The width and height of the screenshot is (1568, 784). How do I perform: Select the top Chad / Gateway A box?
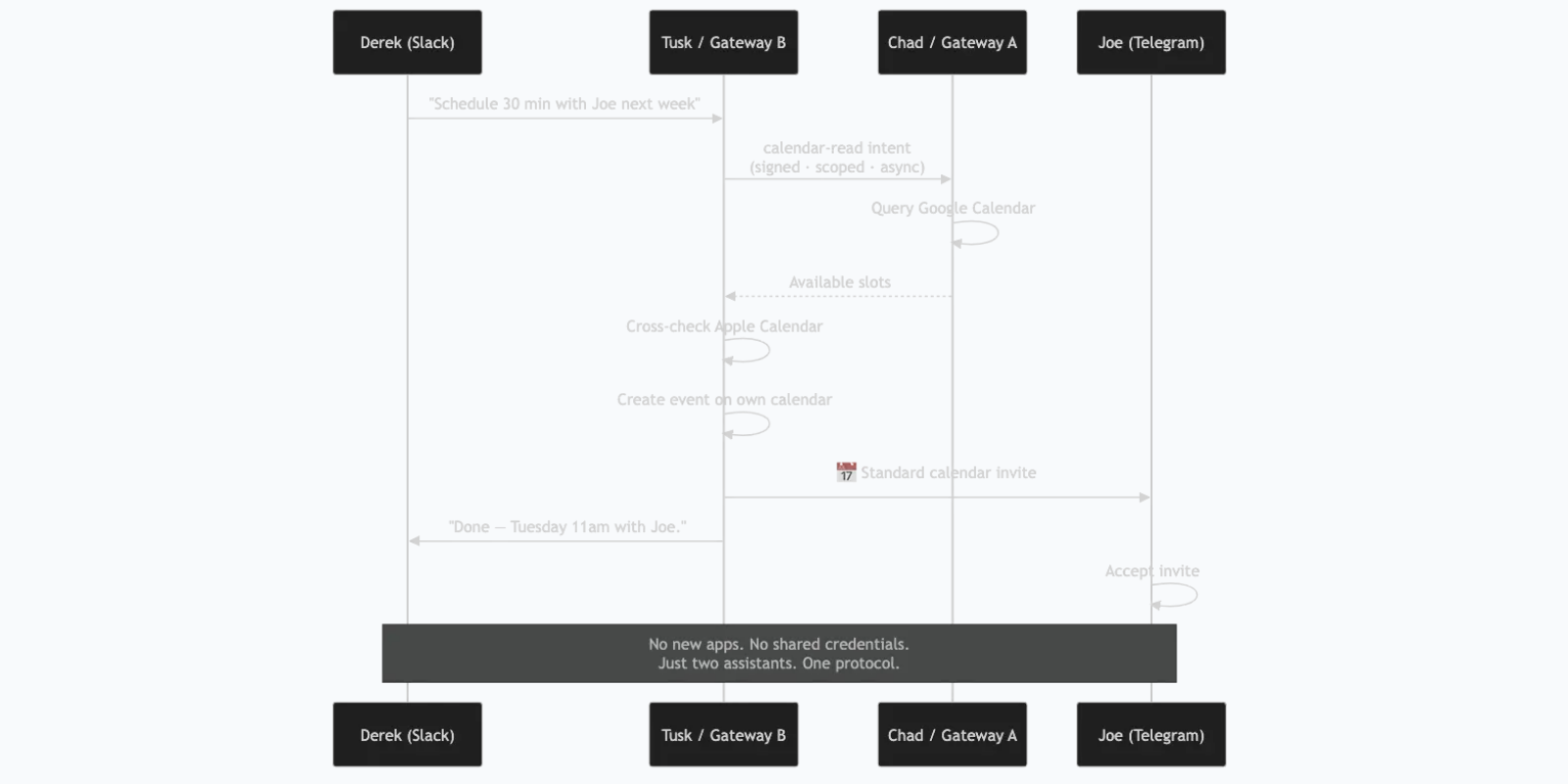pyautogui.click(x=952, y=42)
